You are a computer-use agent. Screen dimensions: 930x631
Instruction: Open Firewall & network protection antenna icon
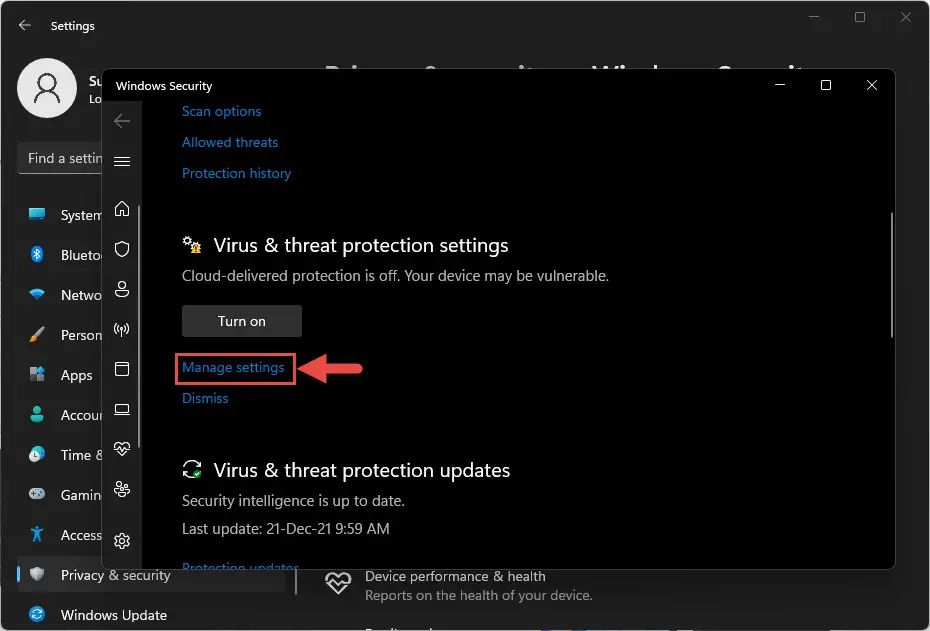122,329
